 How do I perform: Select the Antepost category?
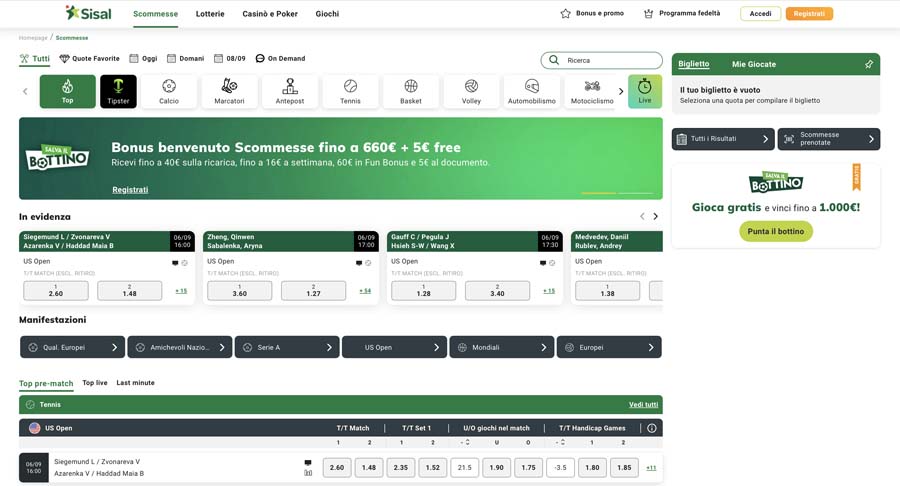point(290,91)
